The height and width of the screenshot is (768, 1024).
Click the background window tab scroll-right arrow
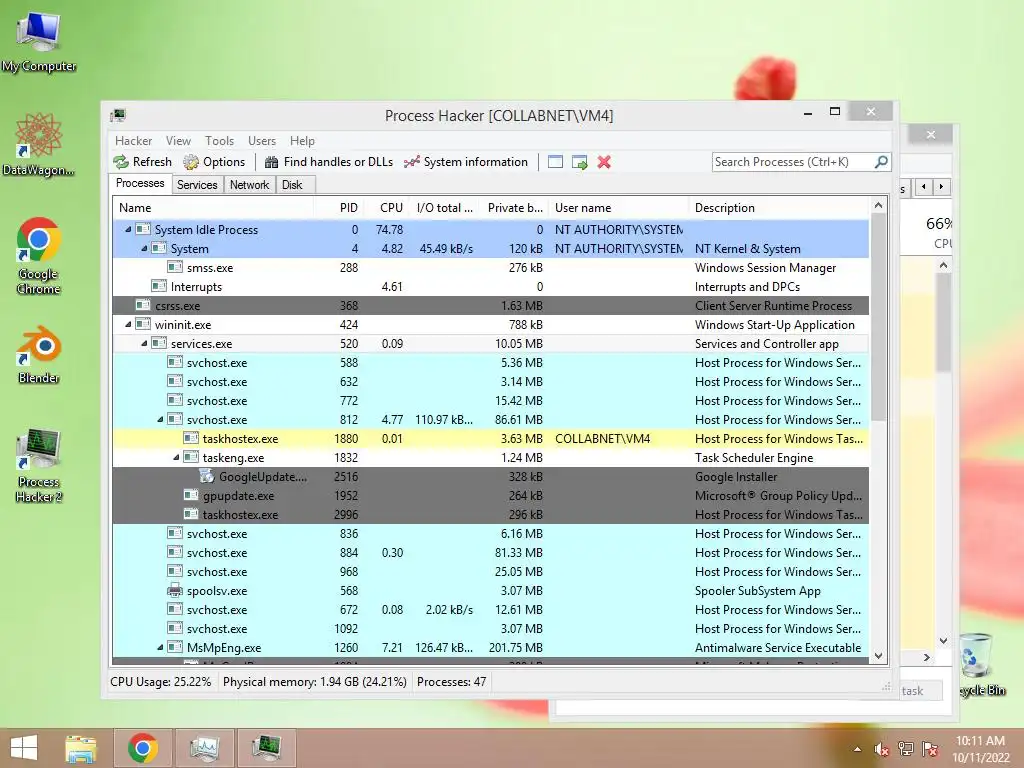(x=941, y=187)
